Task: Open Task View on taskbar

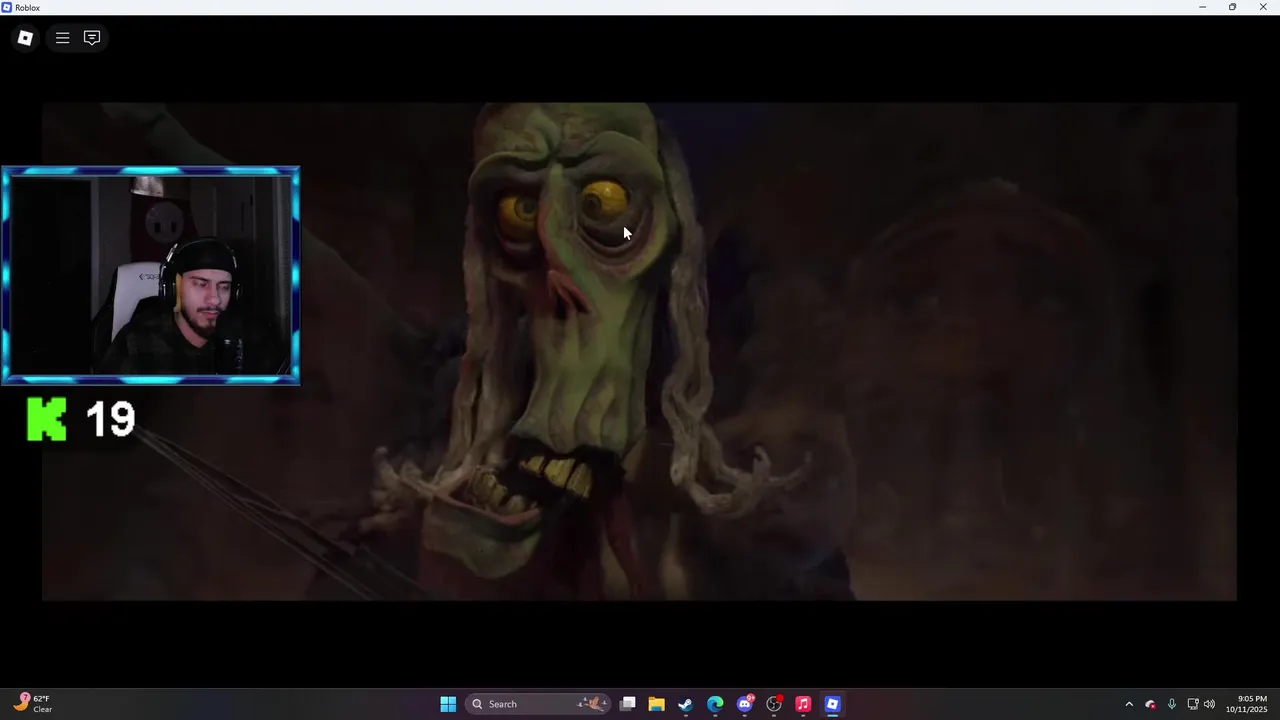Action: (627, 704)
